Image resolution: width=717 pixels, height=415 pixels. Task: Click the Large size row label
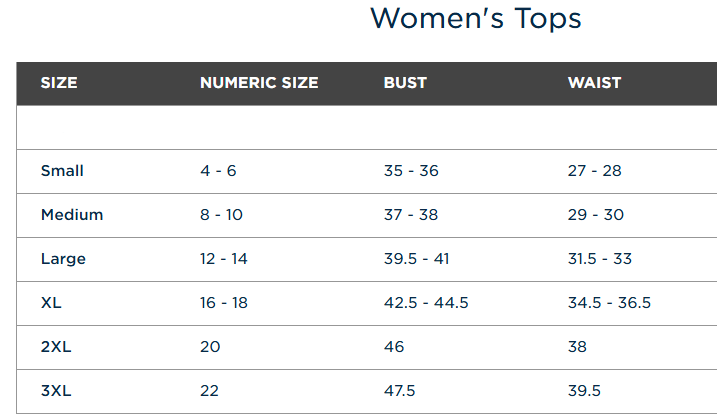(63, 259)
